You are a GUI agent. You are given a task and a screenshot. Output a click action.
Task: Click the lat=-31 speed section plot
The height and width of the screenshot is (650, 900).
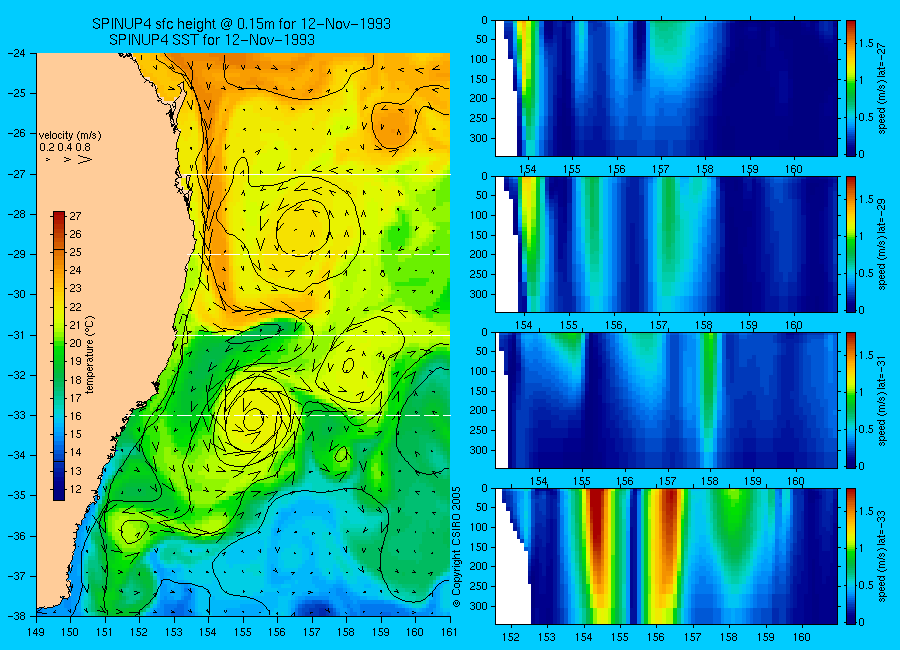click(x=666, y=400)
